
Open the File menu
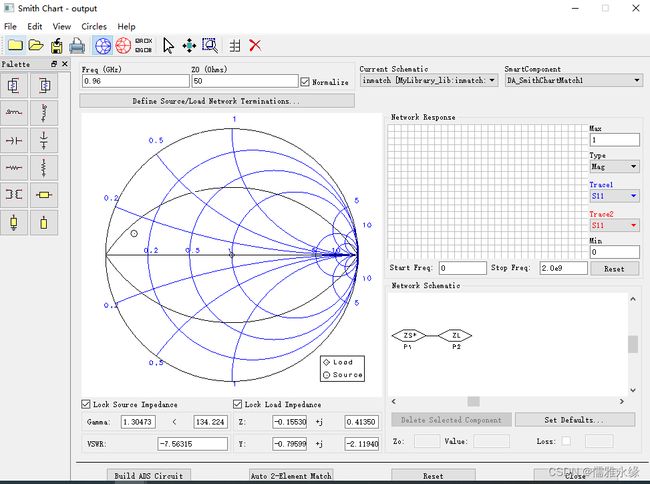[10, 27]
